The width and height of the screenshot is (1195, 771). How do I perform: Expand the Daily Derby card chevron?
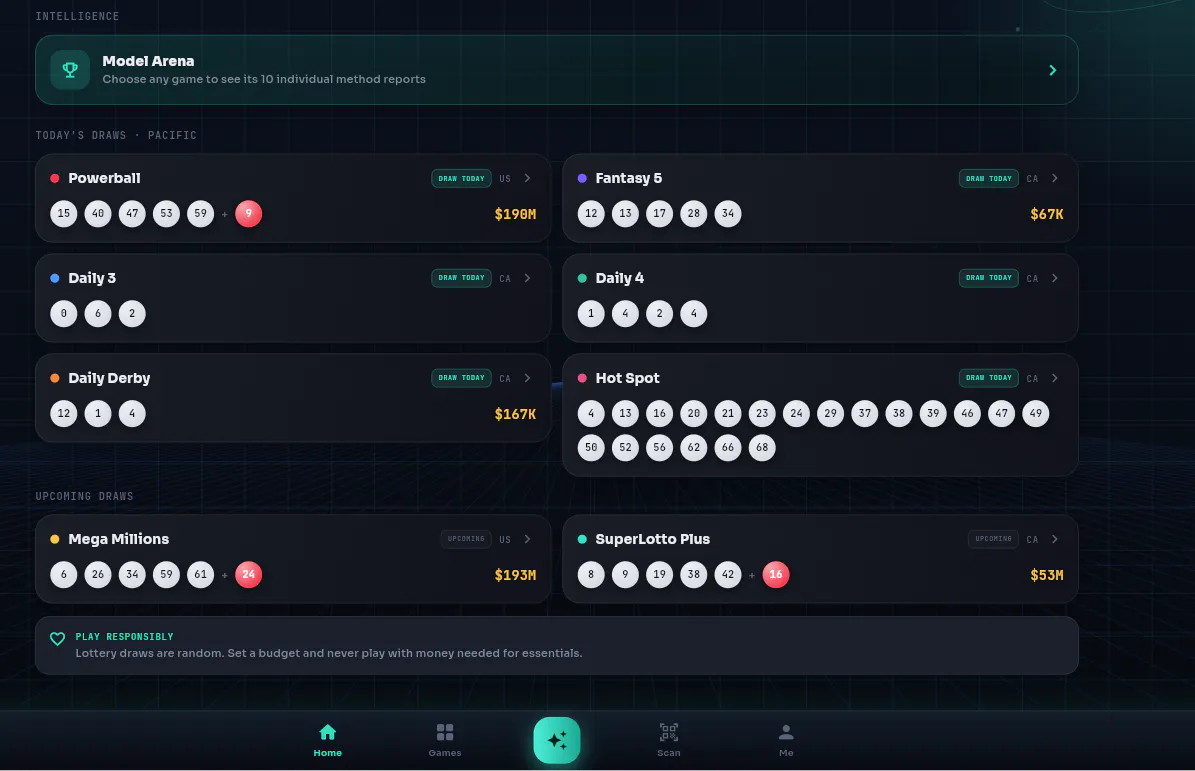pos(527,378)
